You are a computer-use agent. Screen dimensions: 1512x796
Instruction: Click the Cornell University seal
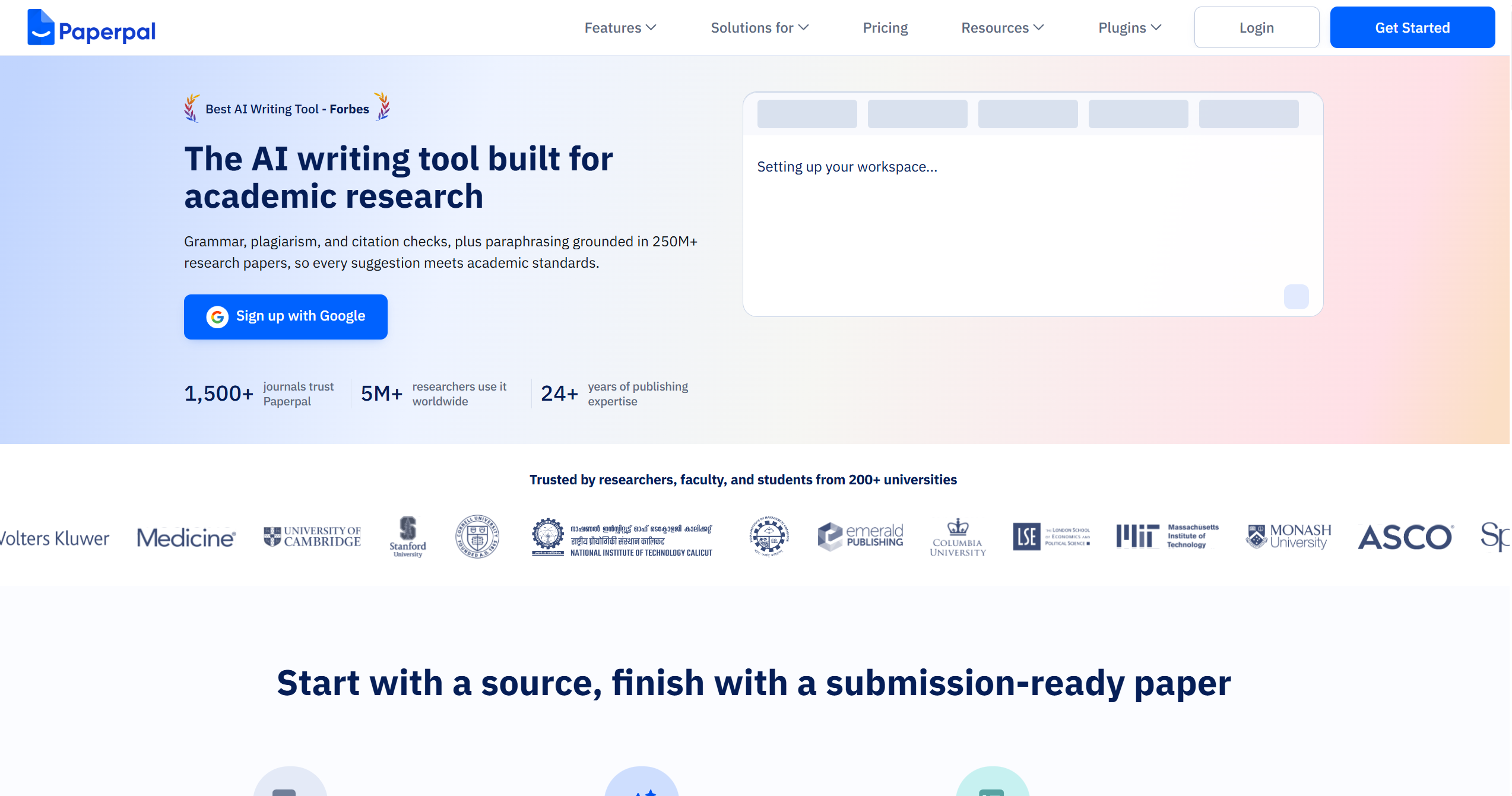tap(477, 537)
